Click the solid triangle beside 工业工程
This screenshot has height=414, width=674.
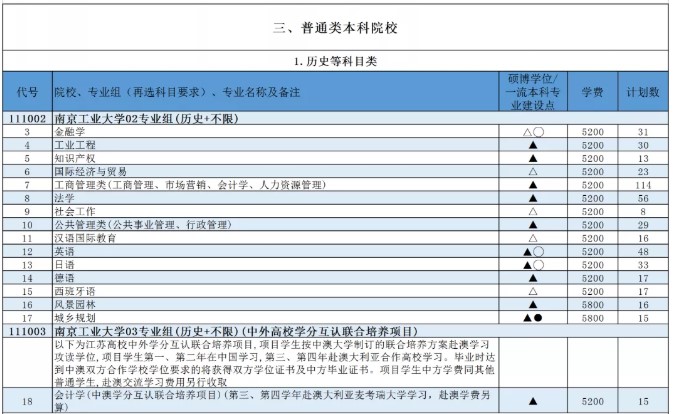[x=533, y=144]
